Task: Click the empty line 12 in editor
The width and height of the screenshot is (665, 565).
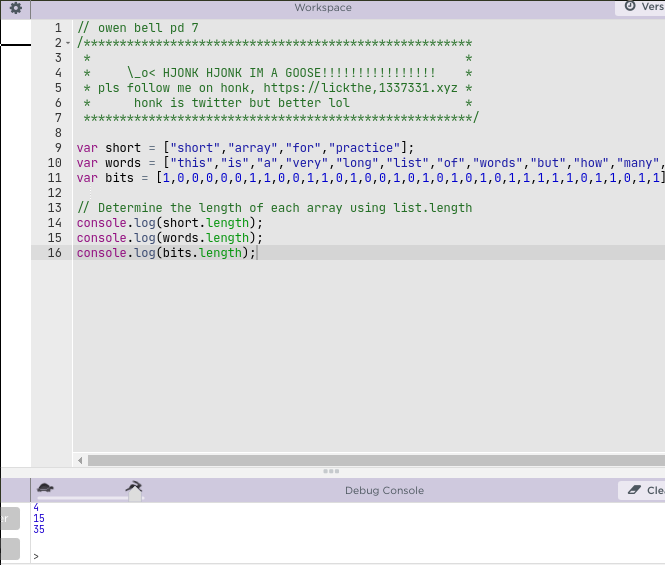Action: (x=300, y=193)
